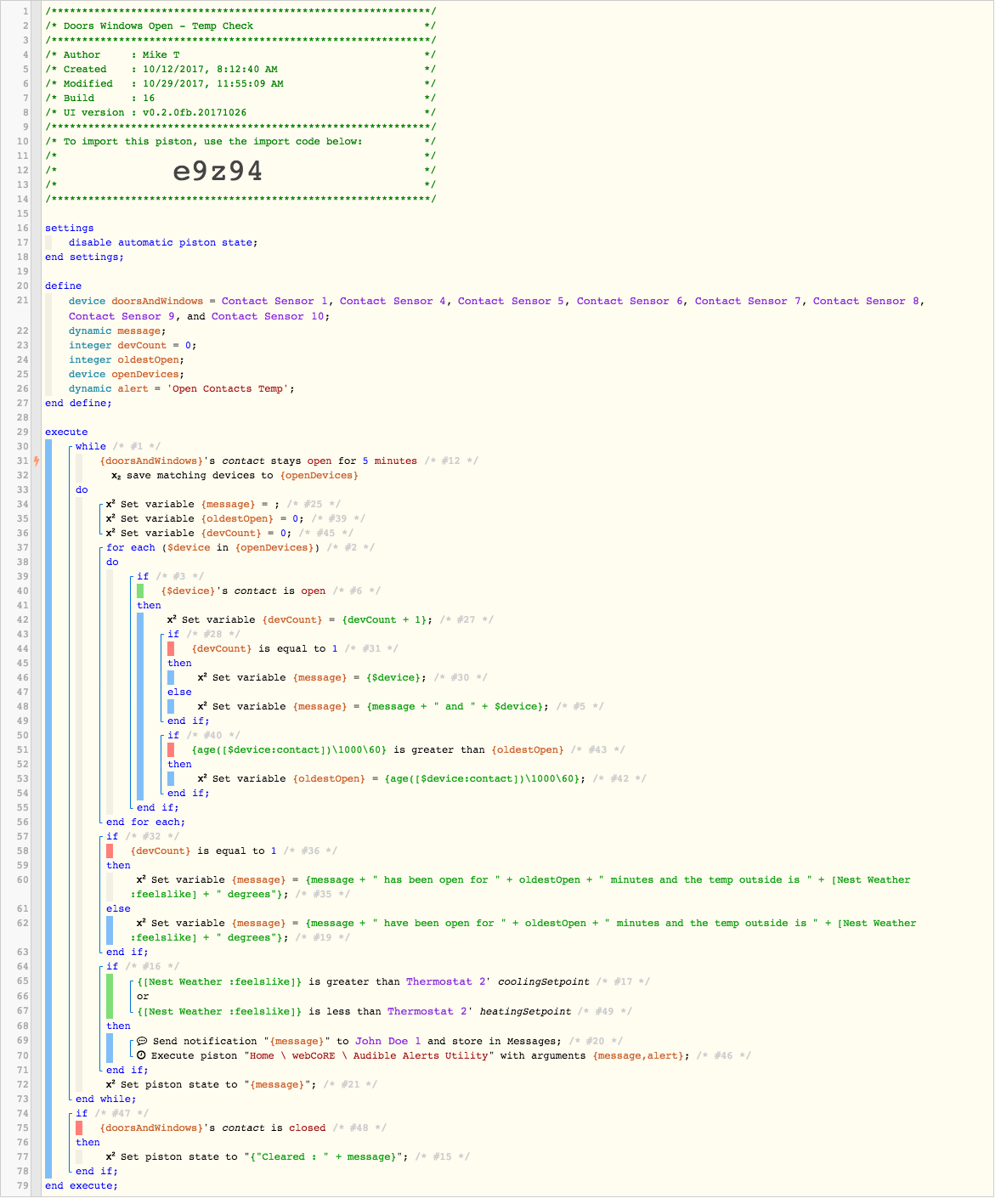This screenshot has height=1204, width=1001.
Task: Click the x² icon on the "Cleared : " piston state line
Action: [x=110, y=1156]
